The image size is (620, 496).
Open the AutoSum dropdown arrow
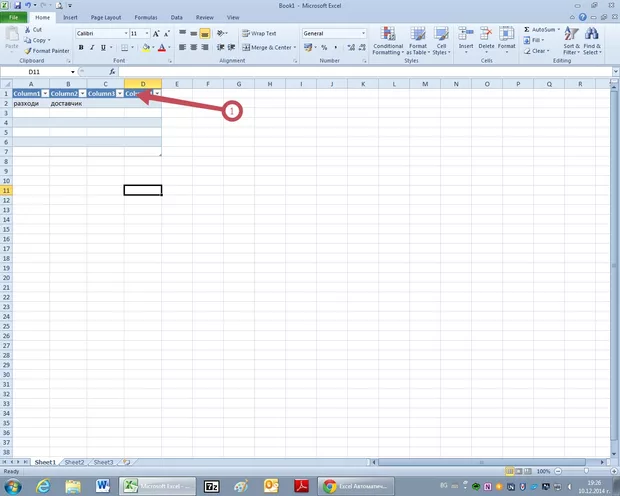[558, 30]
